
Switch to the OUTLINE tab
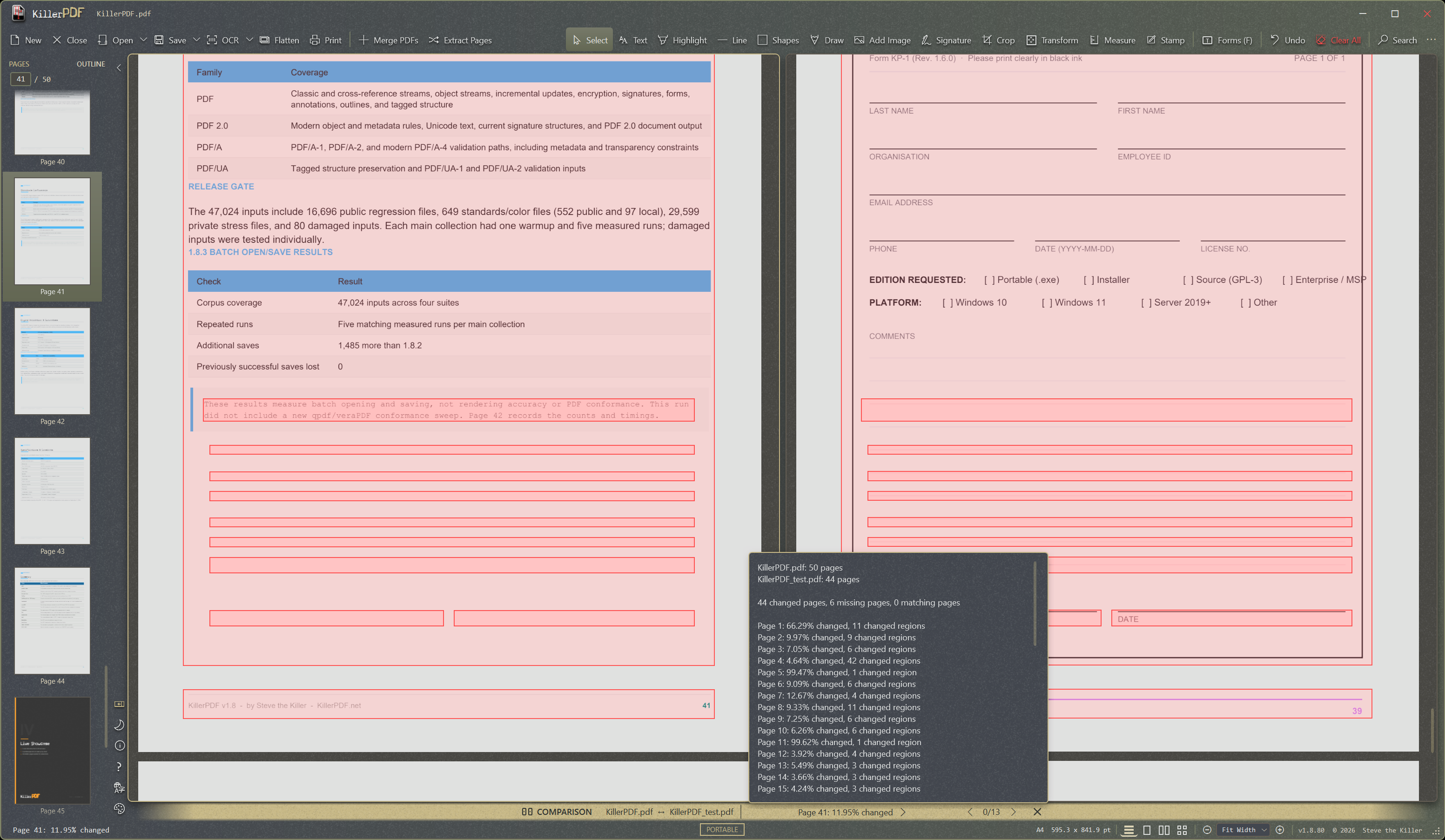coord(91,64)
